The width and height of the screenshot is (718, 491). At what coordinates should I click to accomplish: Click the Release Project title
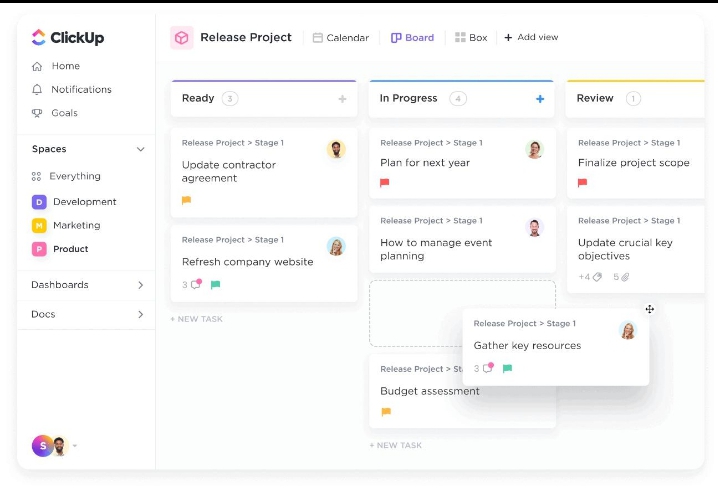[246, 37]
